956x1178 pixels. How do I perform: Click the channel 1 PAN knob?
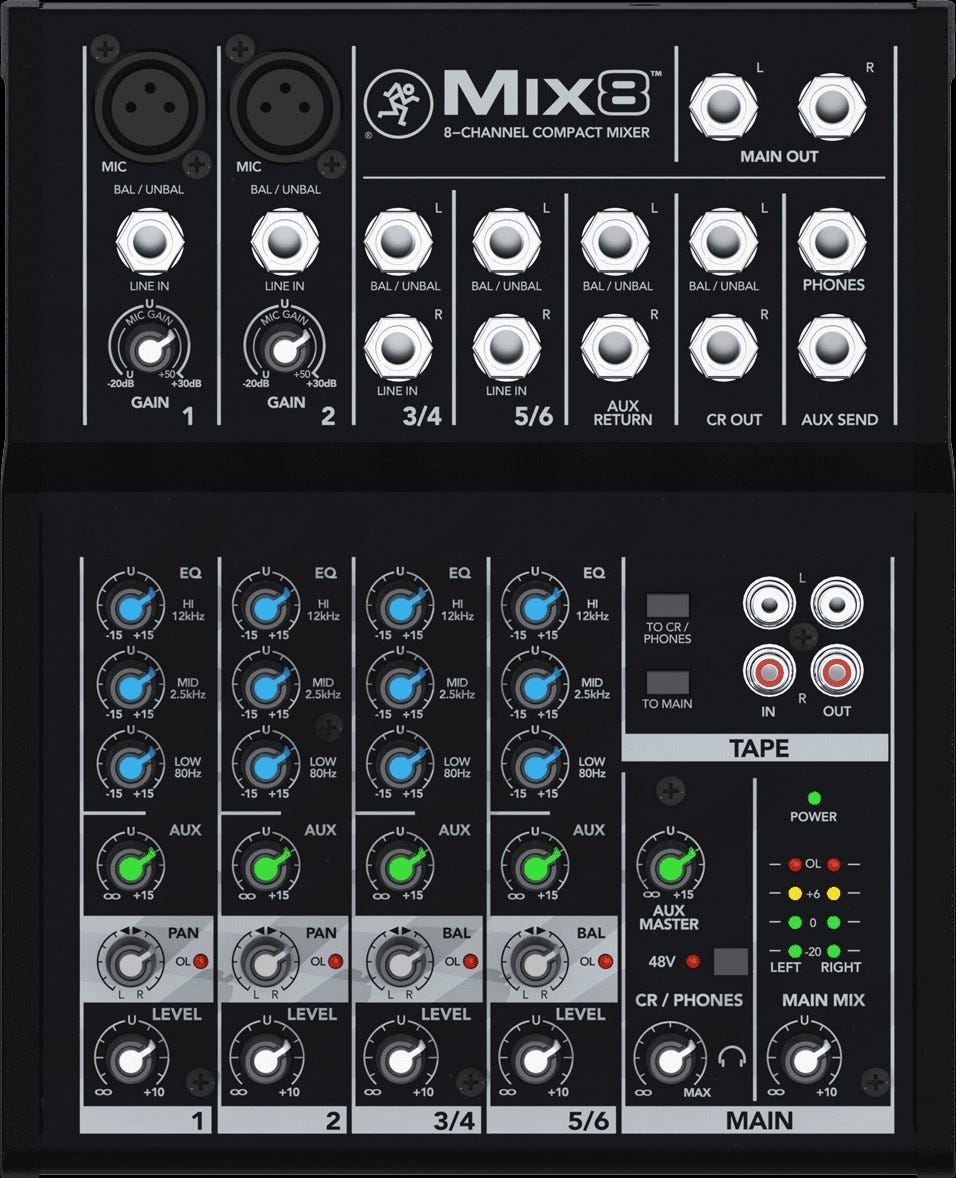tap(131, 962)
